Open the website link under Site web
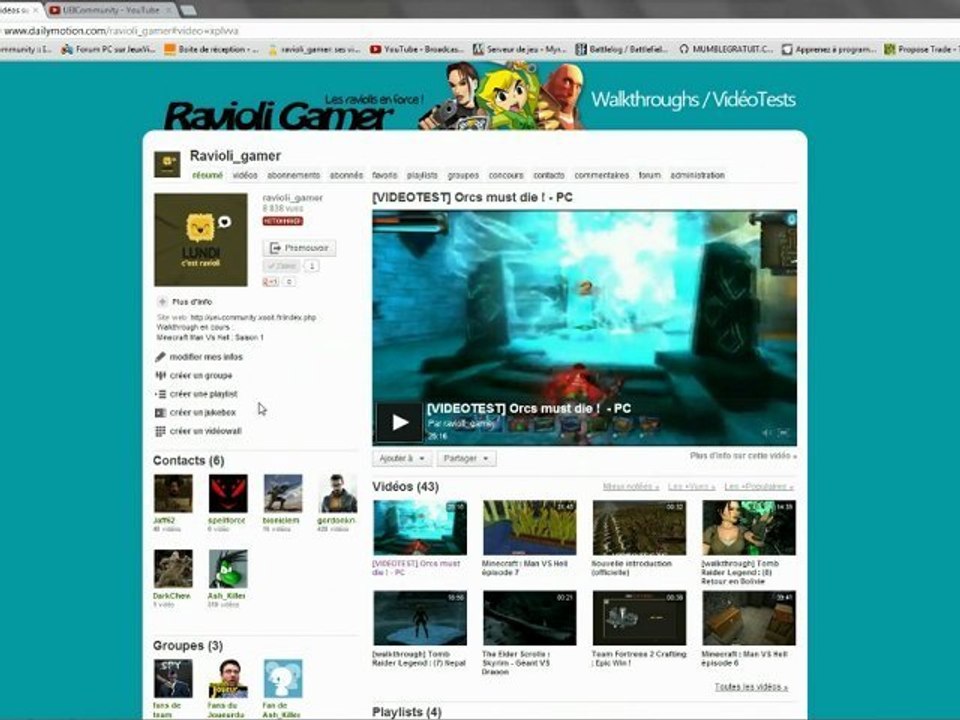Image resolution: width=960 pixels, height=720 pixels. coord(253,318)
